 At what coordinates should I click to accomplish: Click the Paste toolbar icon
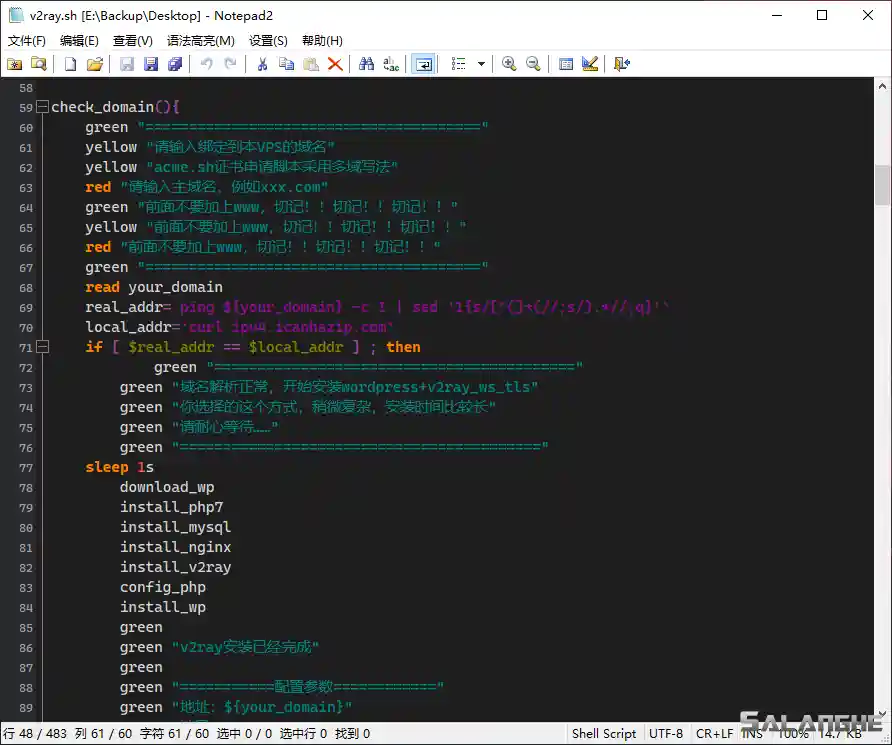309,64
